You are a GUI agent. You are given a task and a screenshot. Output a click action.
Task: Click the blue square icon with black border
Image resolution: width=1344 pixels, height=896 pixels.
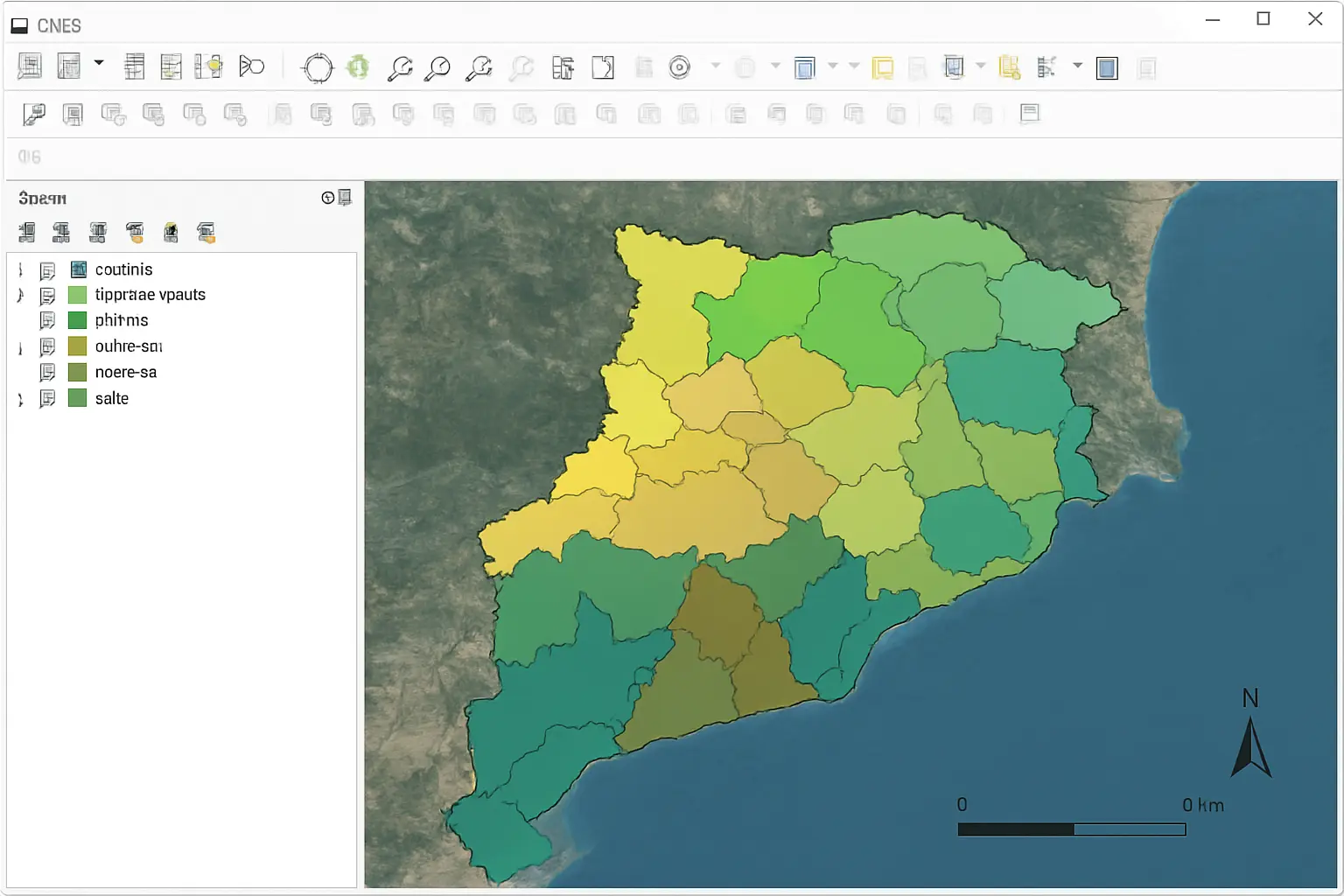[1107, 67]
